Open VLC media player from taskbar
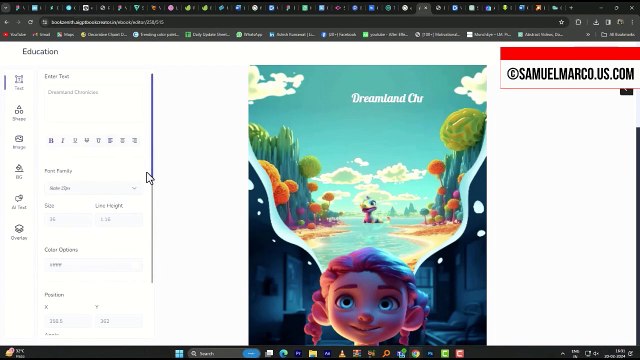Image resolution: width=640 pixels, height=360 pixels. point(342,353)
